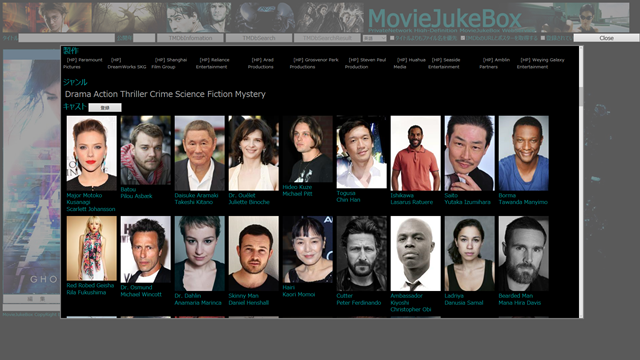Click the Michael Wincott name link
The image size is (640, 360).
click(141, 294)
